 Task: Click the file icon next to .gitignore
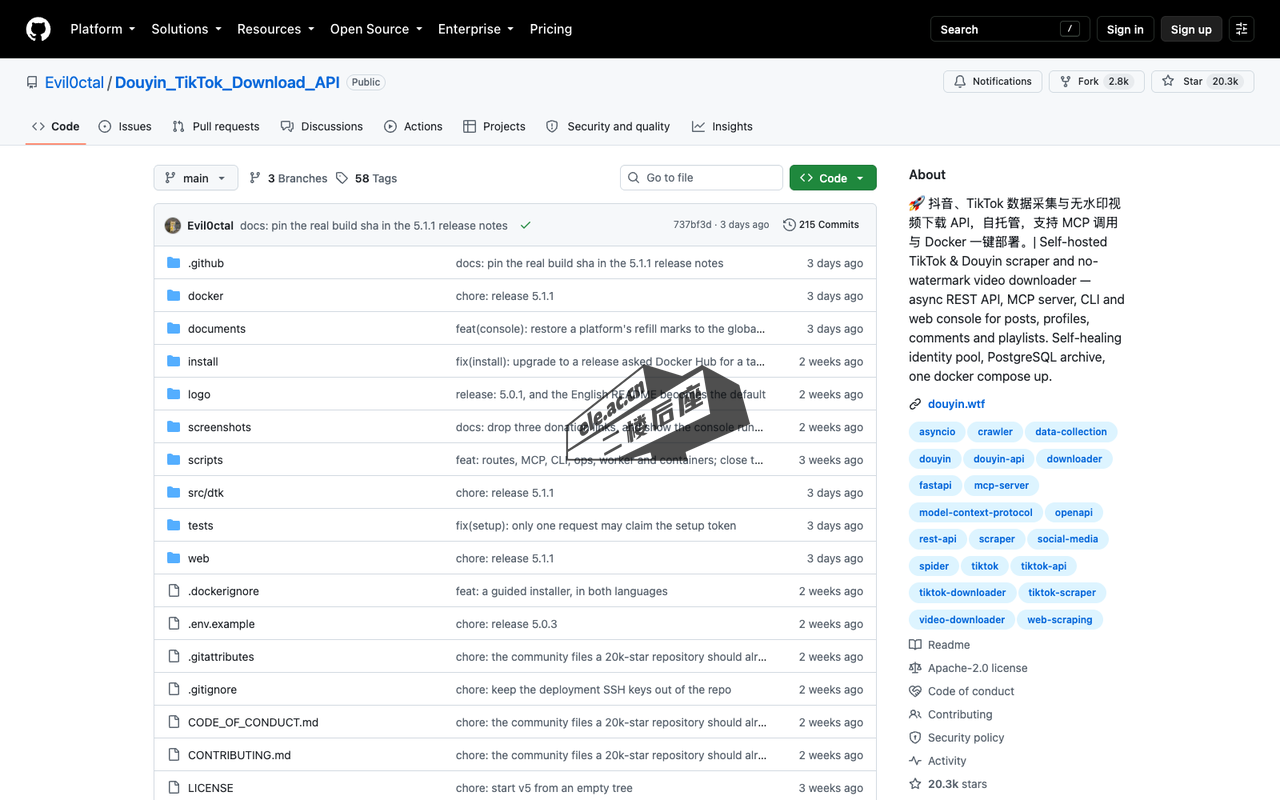[174, 690]
